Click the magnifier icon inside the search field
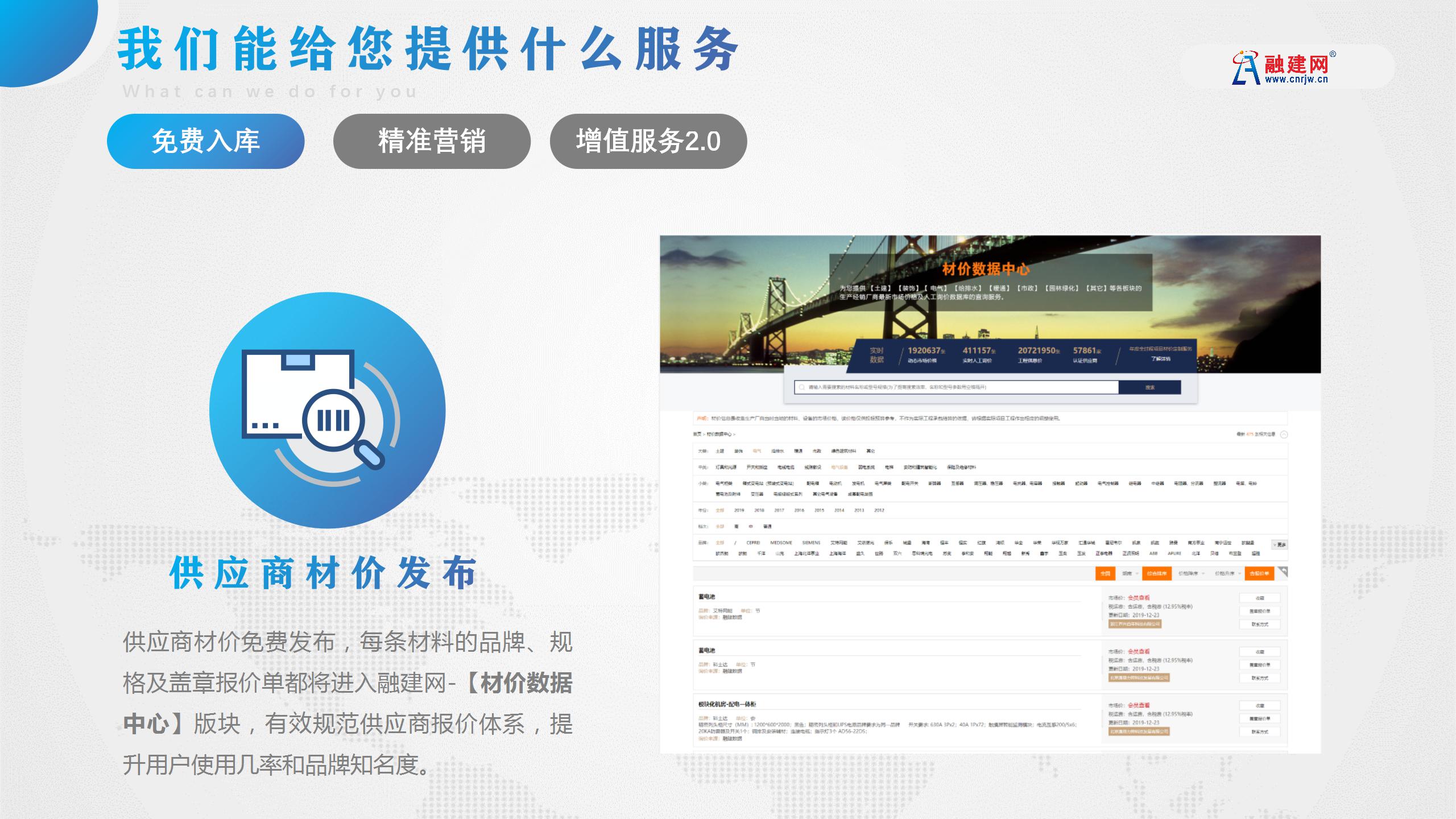Screen dimensions: 1456x819 (802, 387)
